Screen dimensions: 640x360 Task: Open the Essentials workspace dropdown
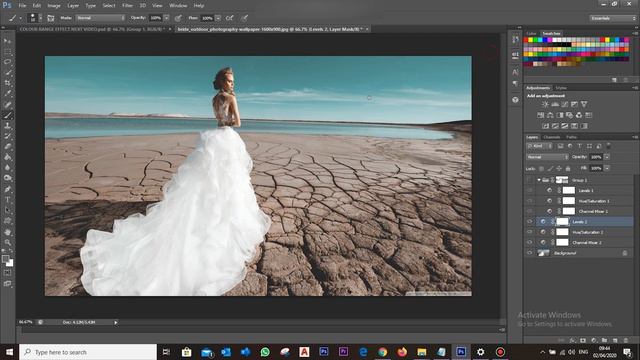612,18
